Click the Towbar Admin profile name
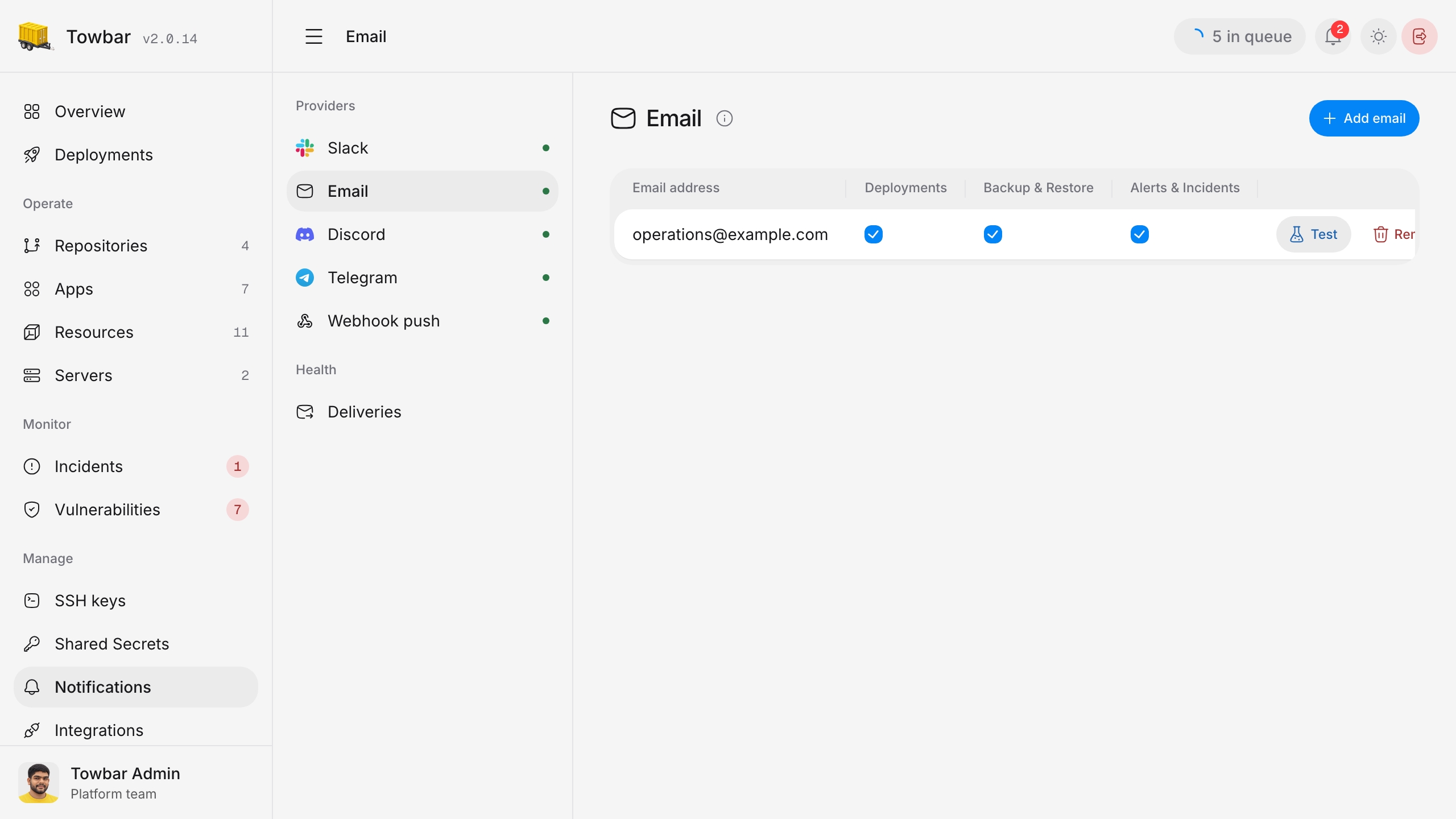 (125, 773)
